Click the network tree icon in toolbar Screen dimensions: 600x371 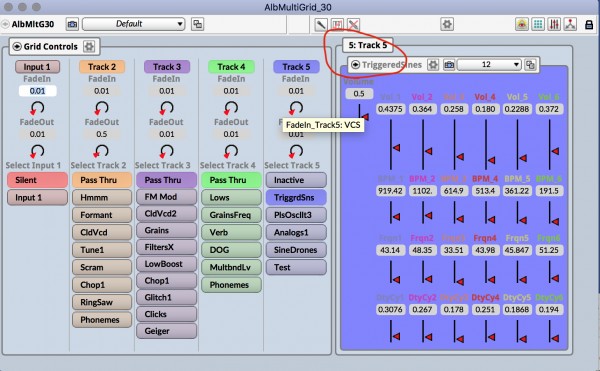pos(570,24)
